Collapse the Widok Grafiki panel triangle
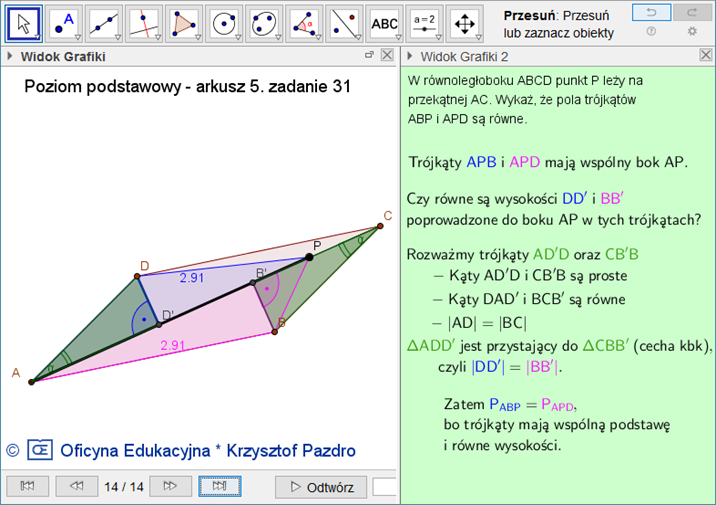Image resolution: width=716 pixels, height=505 pixels. point(10,57)
